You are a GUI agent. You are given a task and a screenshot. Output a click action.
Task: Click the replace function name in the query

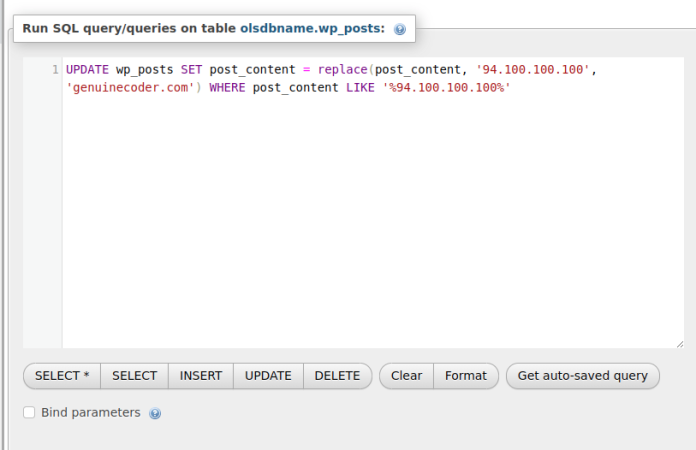pyautogui.click(x=343, y=70)
